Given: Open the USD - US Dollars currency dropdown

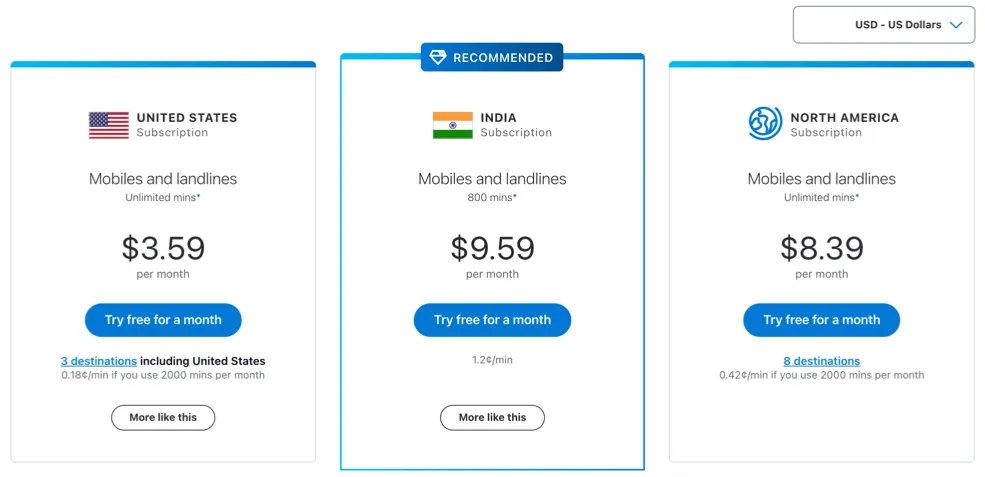Looking at the screenshot, I should [884, 25].
